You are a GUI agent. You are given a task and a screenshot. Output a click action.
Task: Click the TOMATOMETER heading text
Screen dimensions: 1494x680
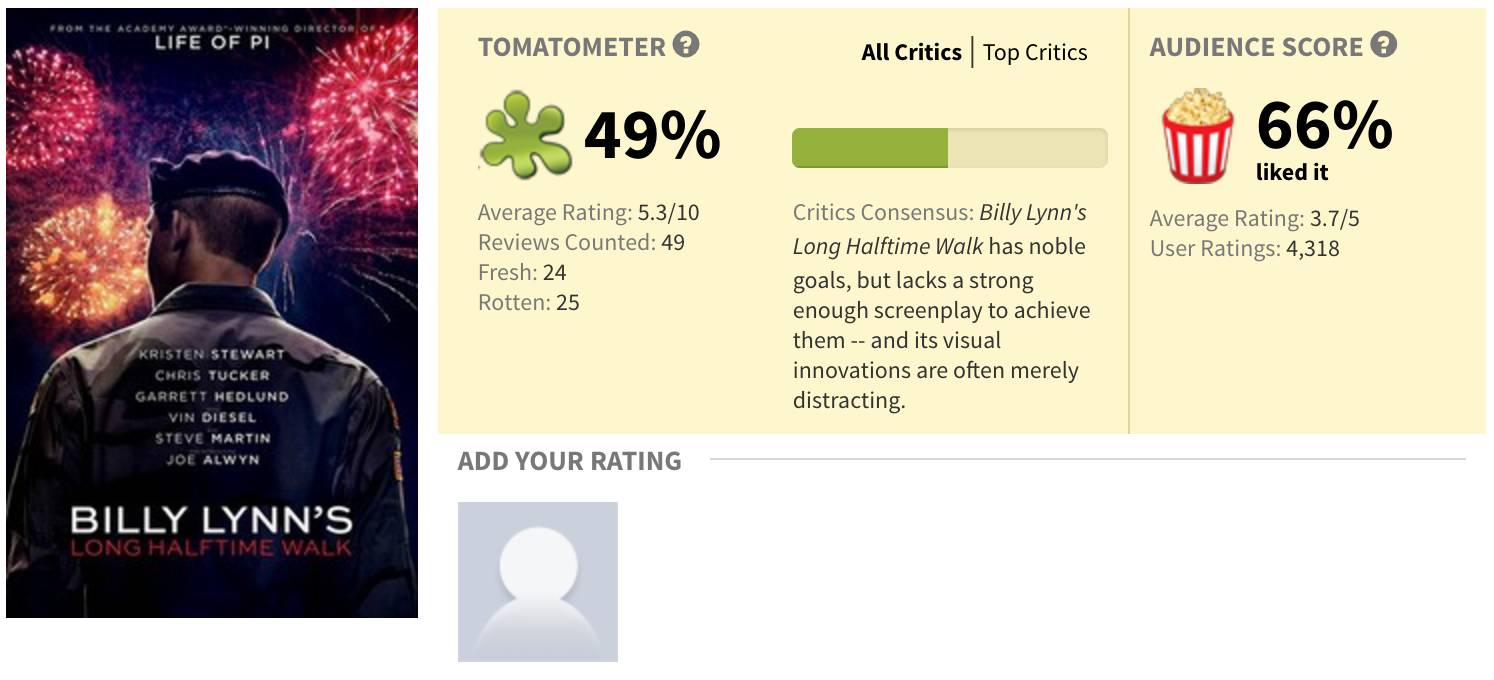[x=571, y=47]
